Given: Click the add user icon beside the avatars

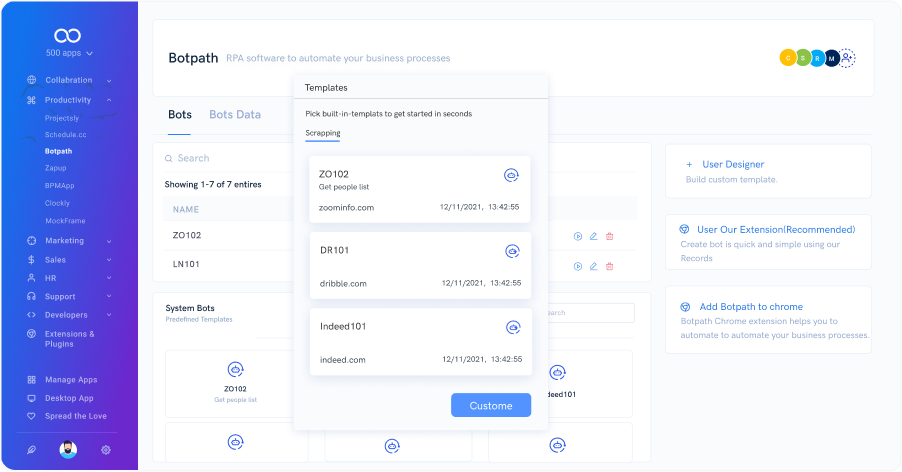Looking at the screenshot, I should click(847, 58).
